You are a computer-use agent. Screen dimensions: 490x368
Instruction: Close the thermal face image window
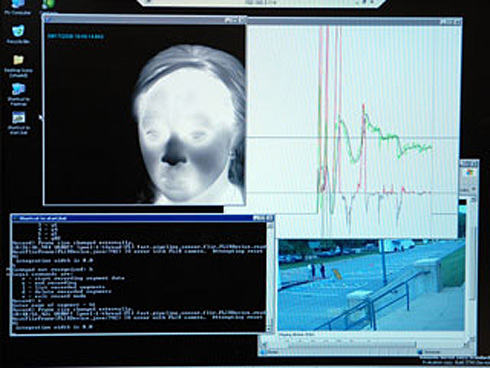tap(242, 20)
